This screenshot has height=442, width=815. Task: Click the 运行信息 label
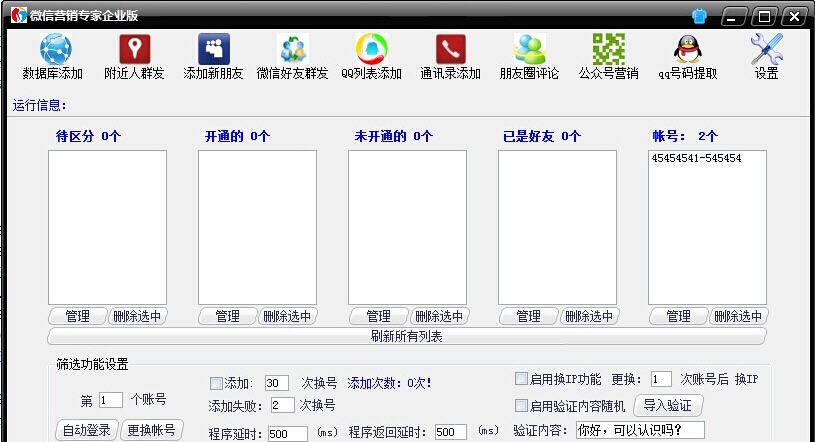click(x=40, y=106)
